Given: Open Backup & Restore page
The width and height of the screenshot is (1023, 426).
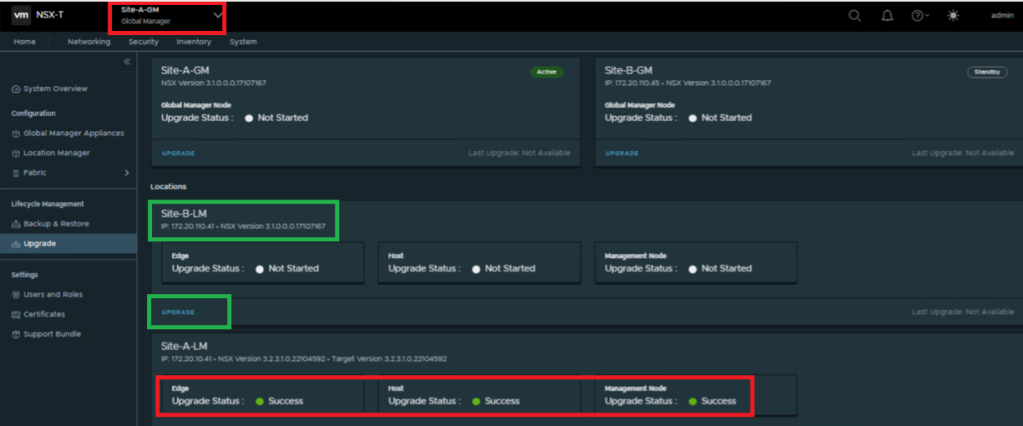Looking at the screenshot, I should pyautogui.click(x=56, y=224).
